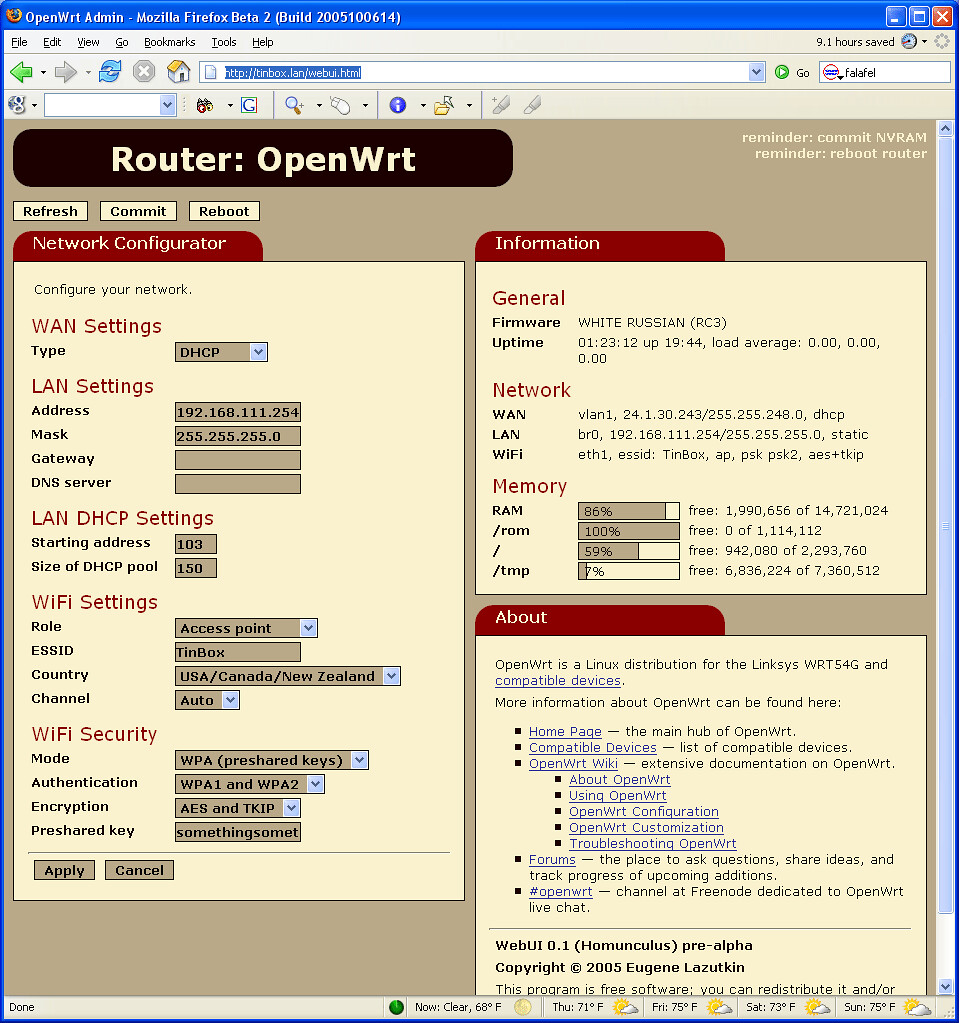Open the Country dropdown
Screen dimensions: 959x1023
click(288, 676)
